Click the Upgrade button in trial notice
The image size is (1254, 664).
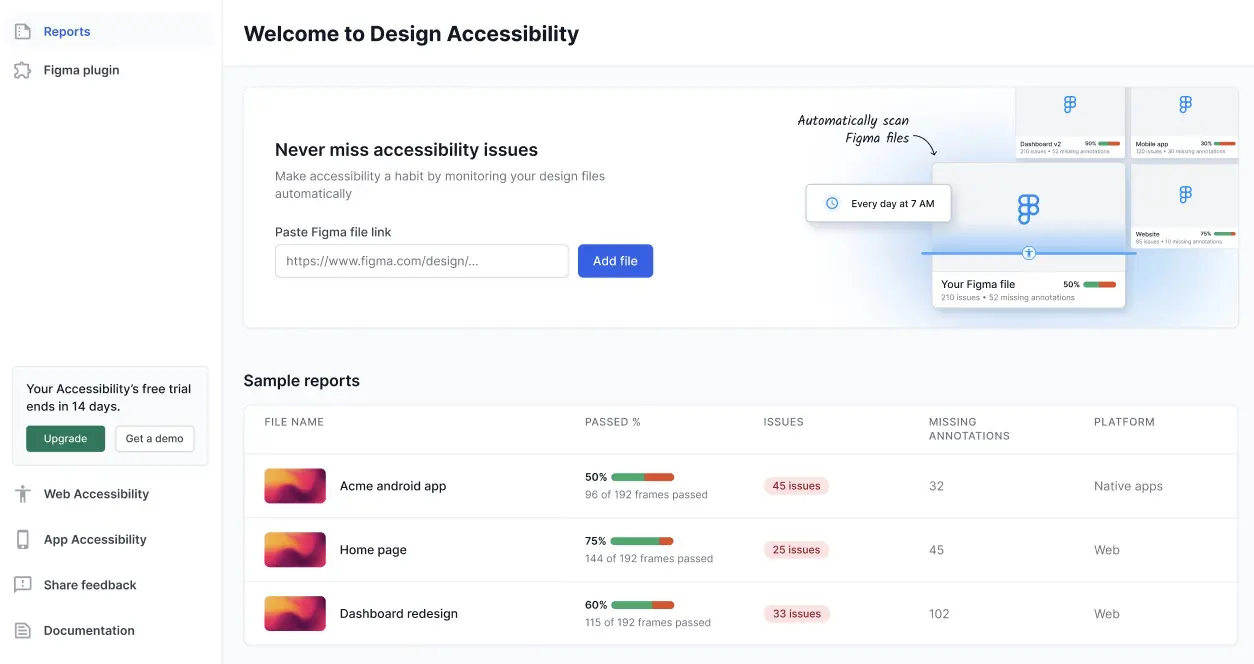[x=65, y=438]
